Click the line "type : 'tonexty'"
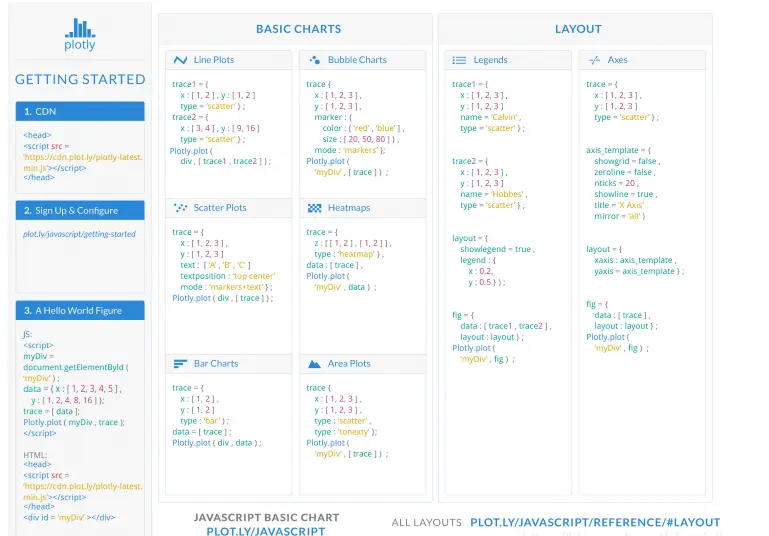 [x=346, y=432]
